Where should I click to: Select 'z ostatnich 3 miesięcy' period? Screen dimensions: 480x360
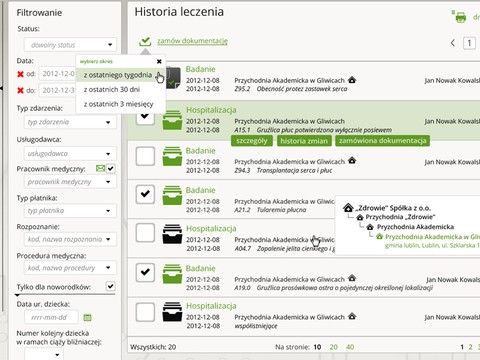click(x=118, y=104)
